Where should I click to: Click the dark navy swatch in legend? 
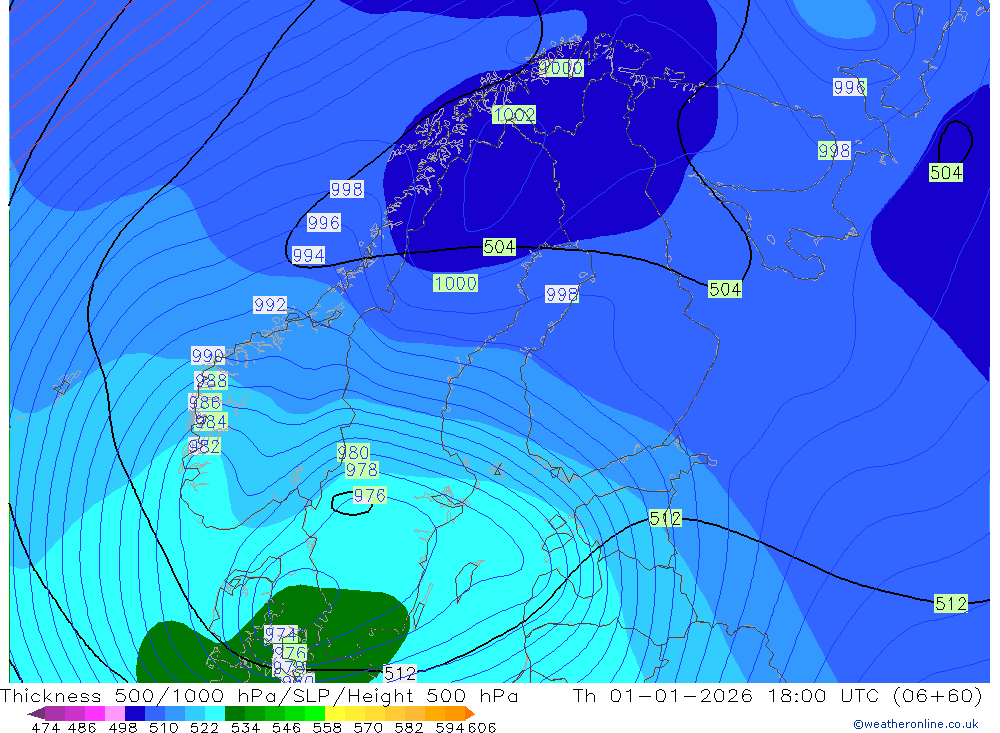(x=135, y=713)
